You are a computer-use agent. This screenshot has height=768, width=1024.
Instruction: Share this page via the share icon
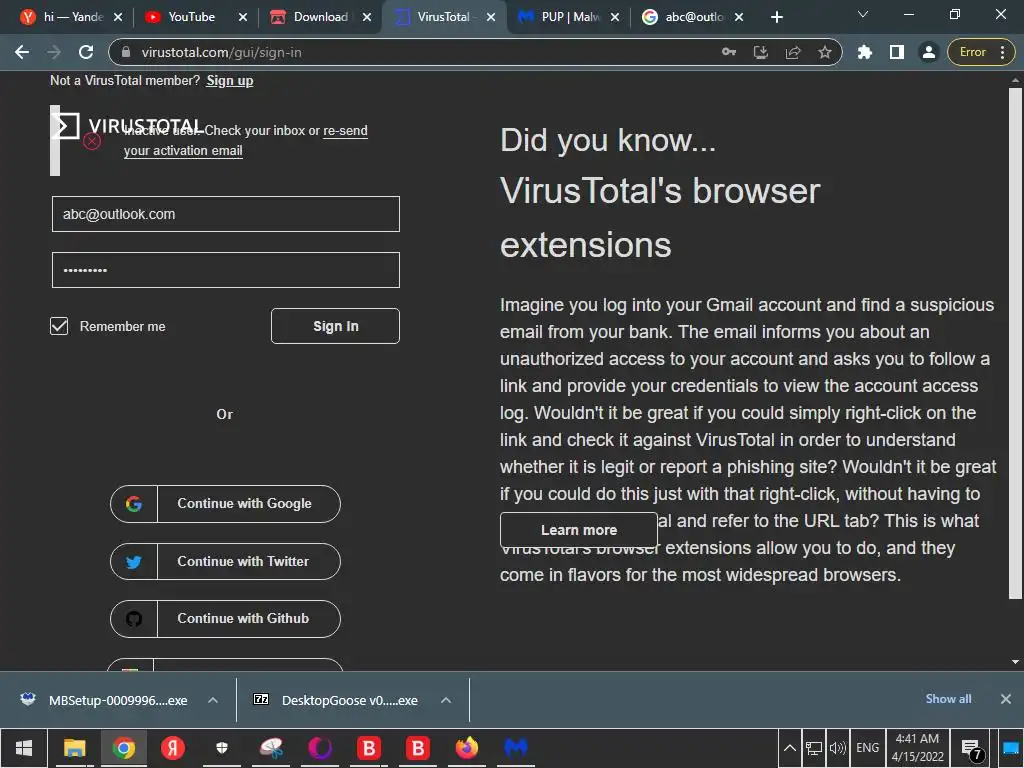pyautogui.click(x=793, y=52)
